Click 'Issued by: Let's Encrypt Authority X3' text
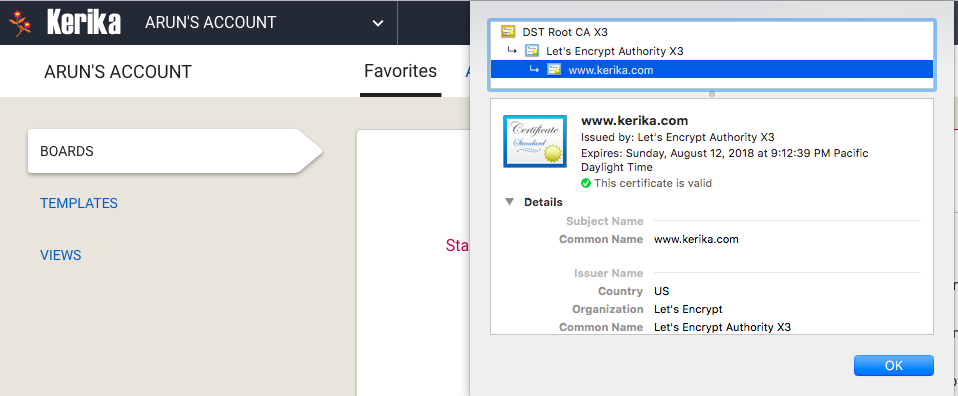The height and width of the screenshot is (396, 958). [678, 137]
